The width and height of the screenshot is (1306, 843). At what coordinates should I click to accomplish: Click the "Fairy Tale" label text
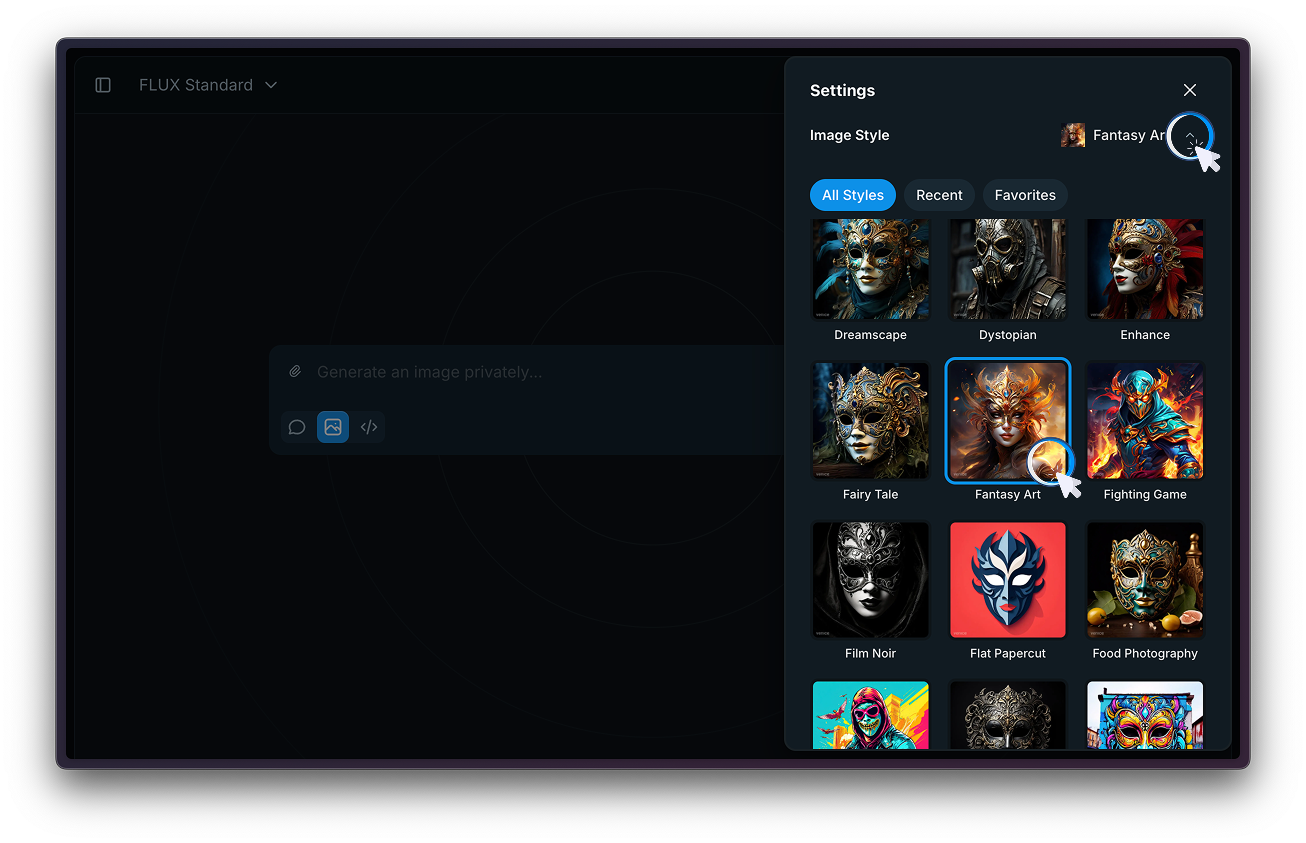tap(871, 494)
